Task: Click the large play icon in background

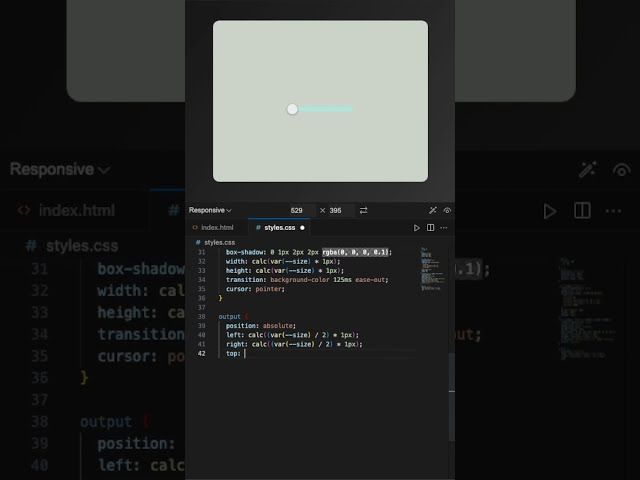Action: [550, 211]
